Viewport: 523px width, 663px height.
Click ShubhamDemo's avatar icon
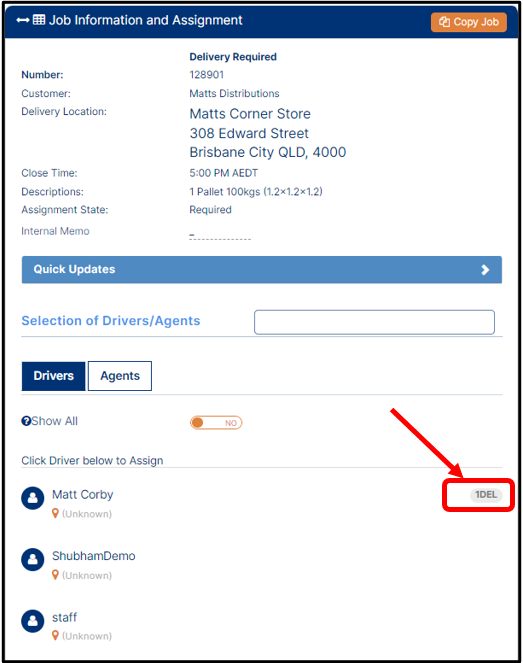33,559
